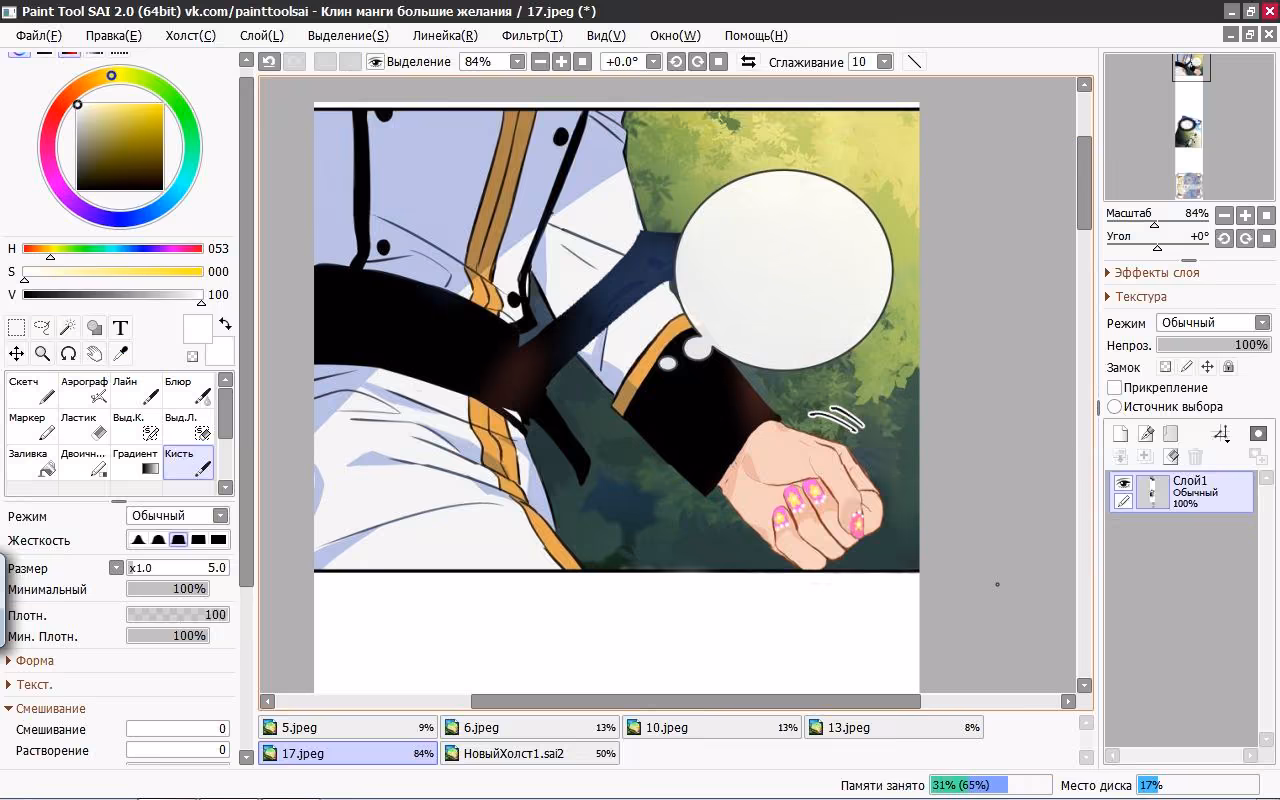
Task: Select the rectangular selection tool
Action: pos(17,328)
